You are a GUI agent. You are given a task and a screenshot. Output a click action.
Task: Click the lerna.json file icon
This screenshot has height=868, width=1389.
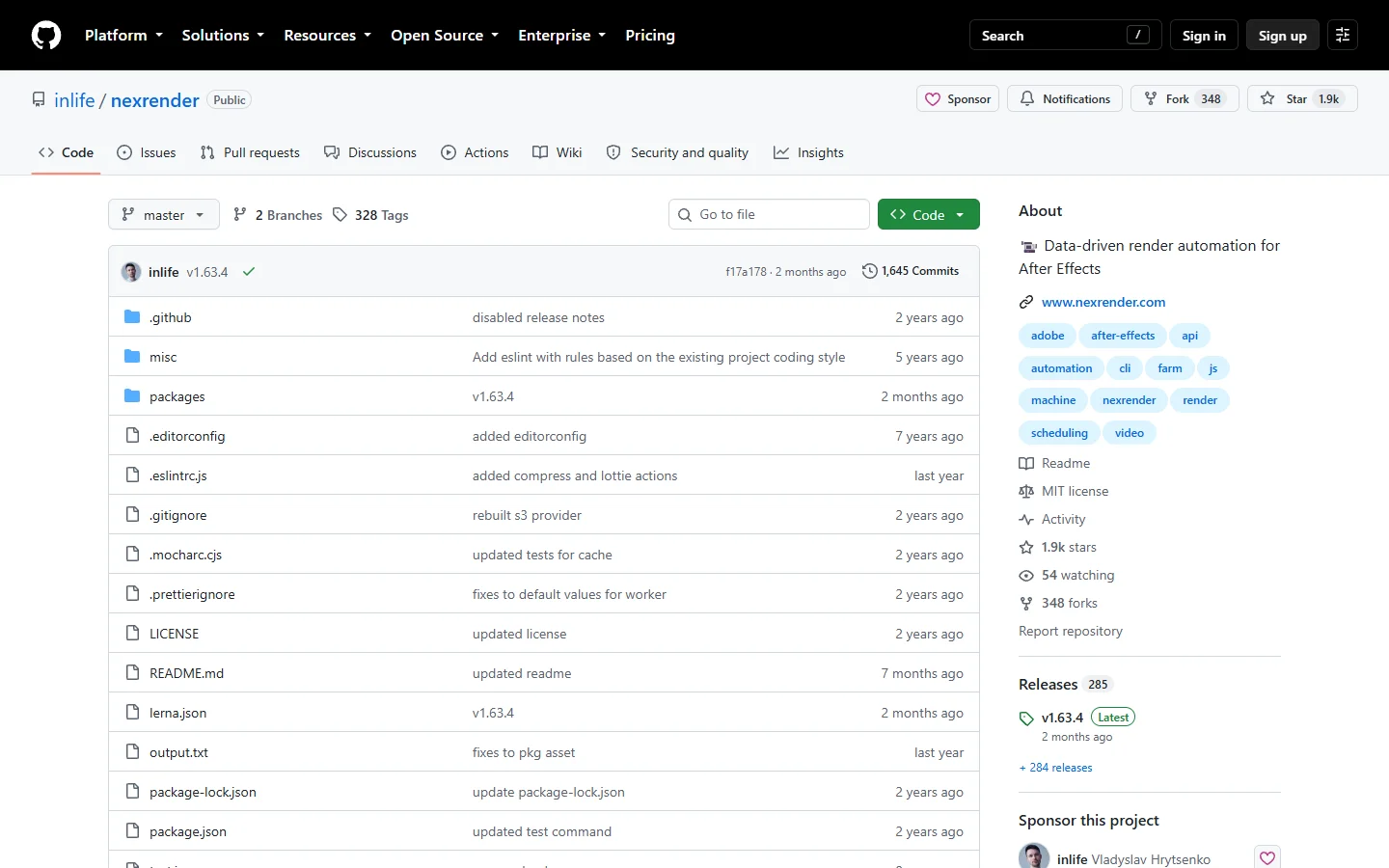[132, 713]
